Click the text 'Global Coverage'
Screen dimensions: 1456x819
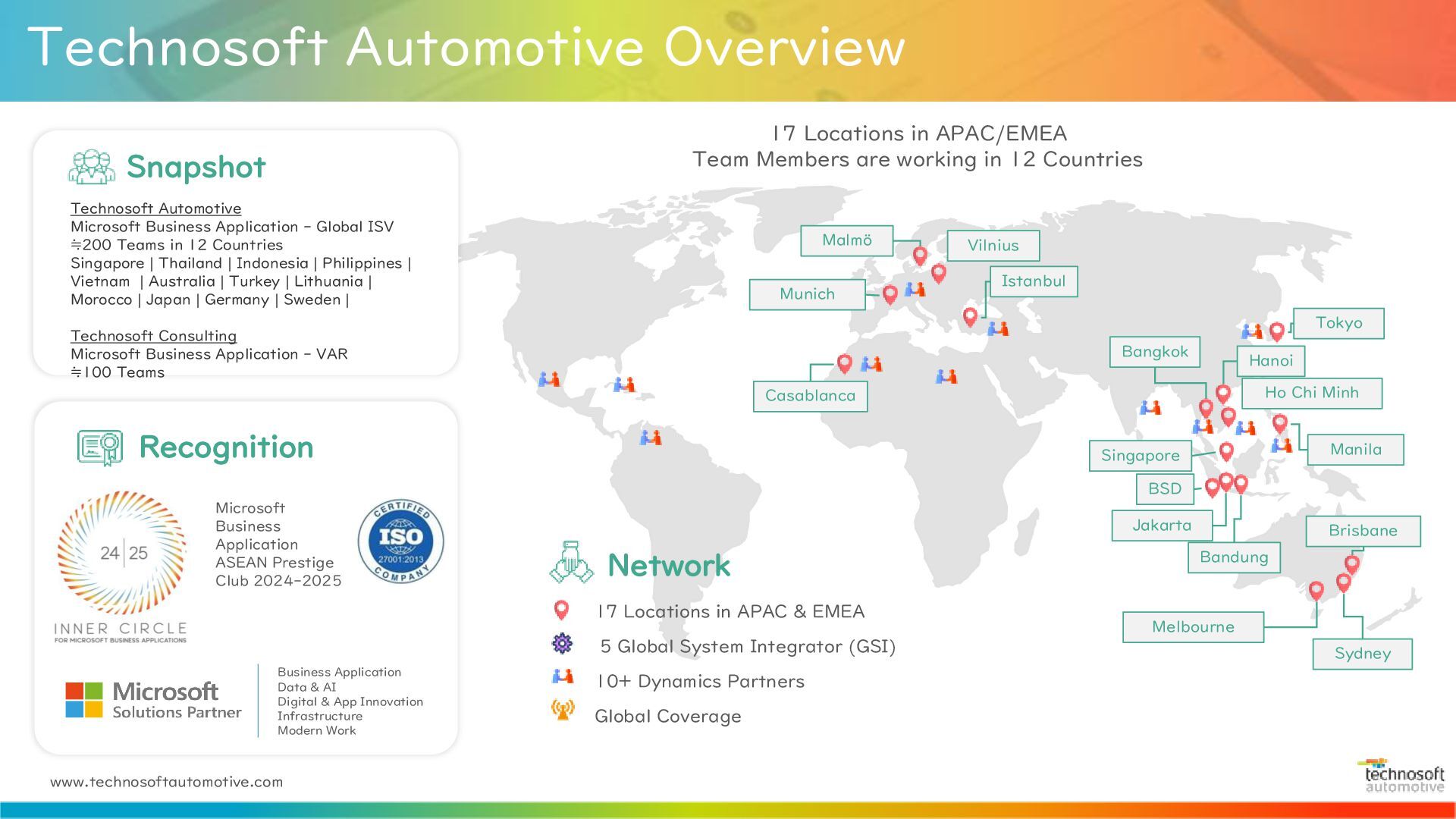(x=667, y=716)
